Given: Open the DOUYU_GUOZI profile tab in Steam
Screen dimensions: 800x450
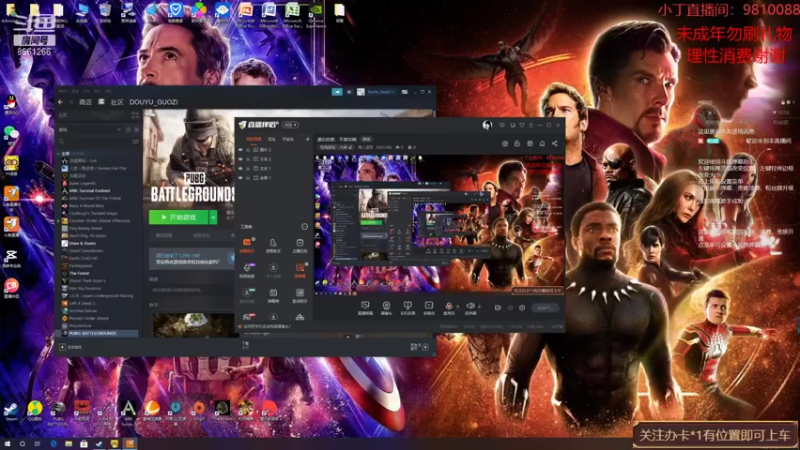Looking at the screenshot, I should pyautogui.click(x=154, y=102).
